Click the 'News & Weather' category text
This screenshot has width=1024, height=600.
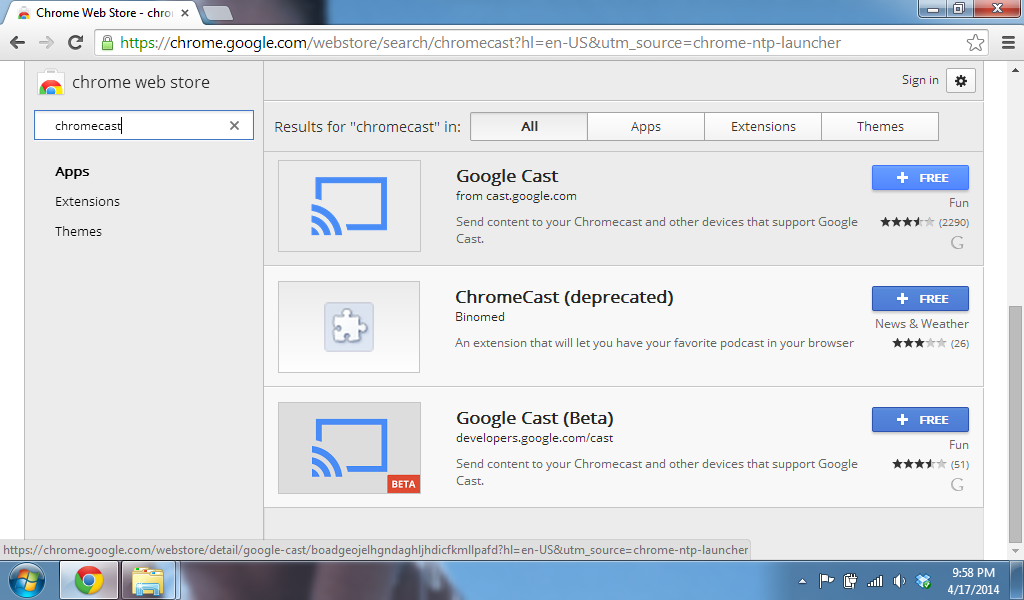921,324
